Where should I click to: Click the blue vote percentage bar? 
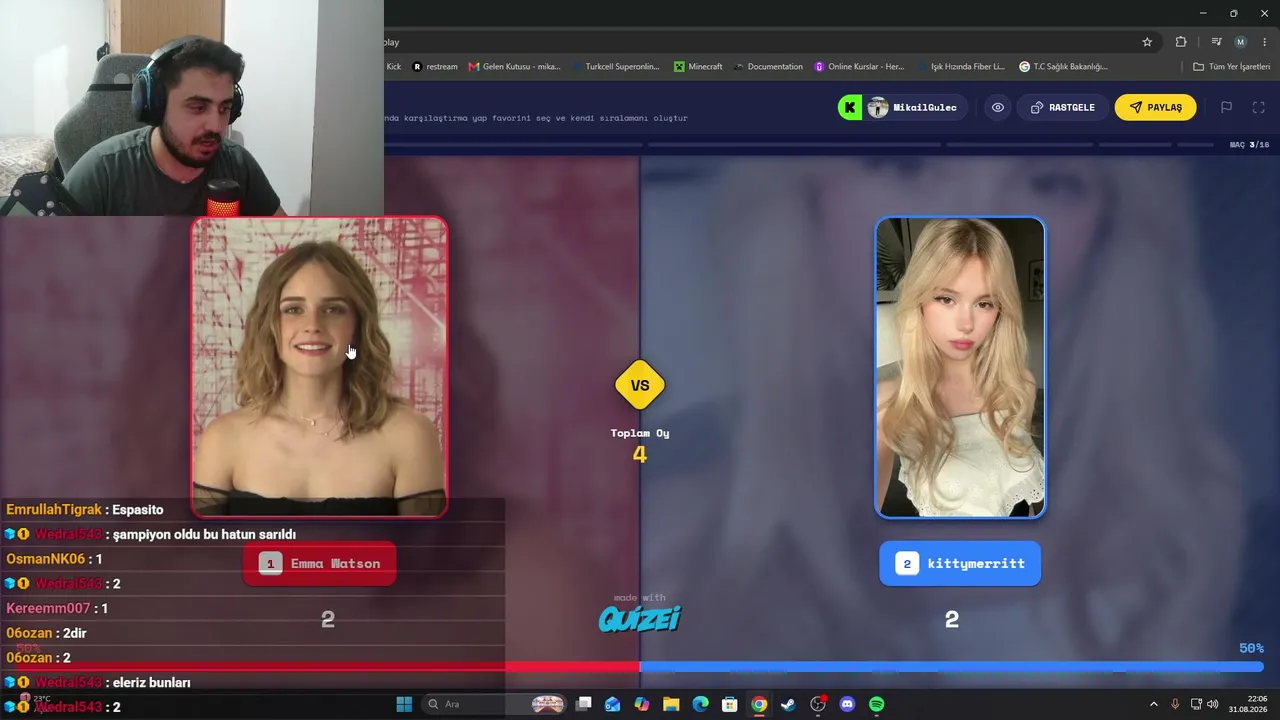pos(952,666)
